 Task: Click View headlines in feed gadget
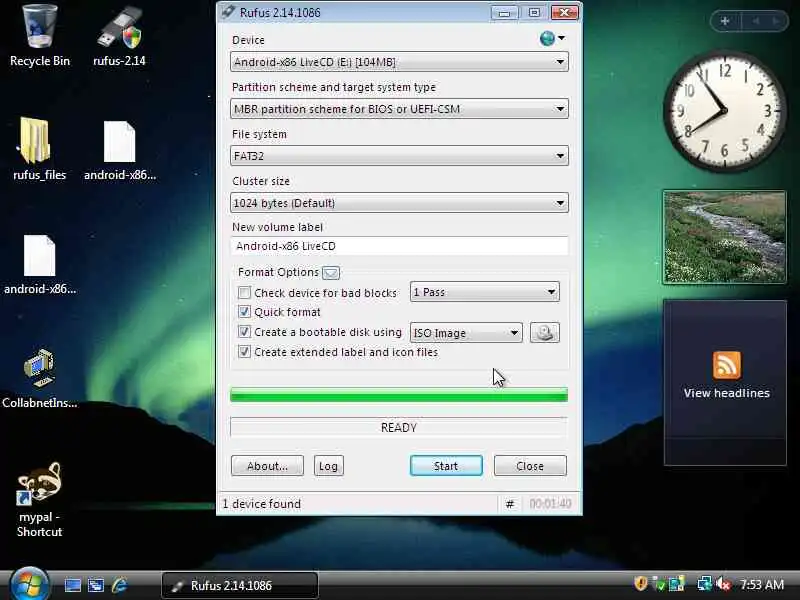(x=727, y=393)
